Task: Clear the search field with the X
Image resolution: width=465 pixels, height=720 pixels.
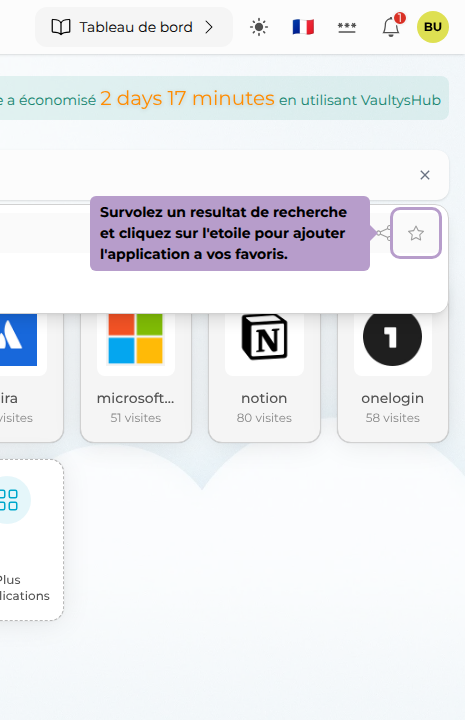Action: tap(425, 175)
